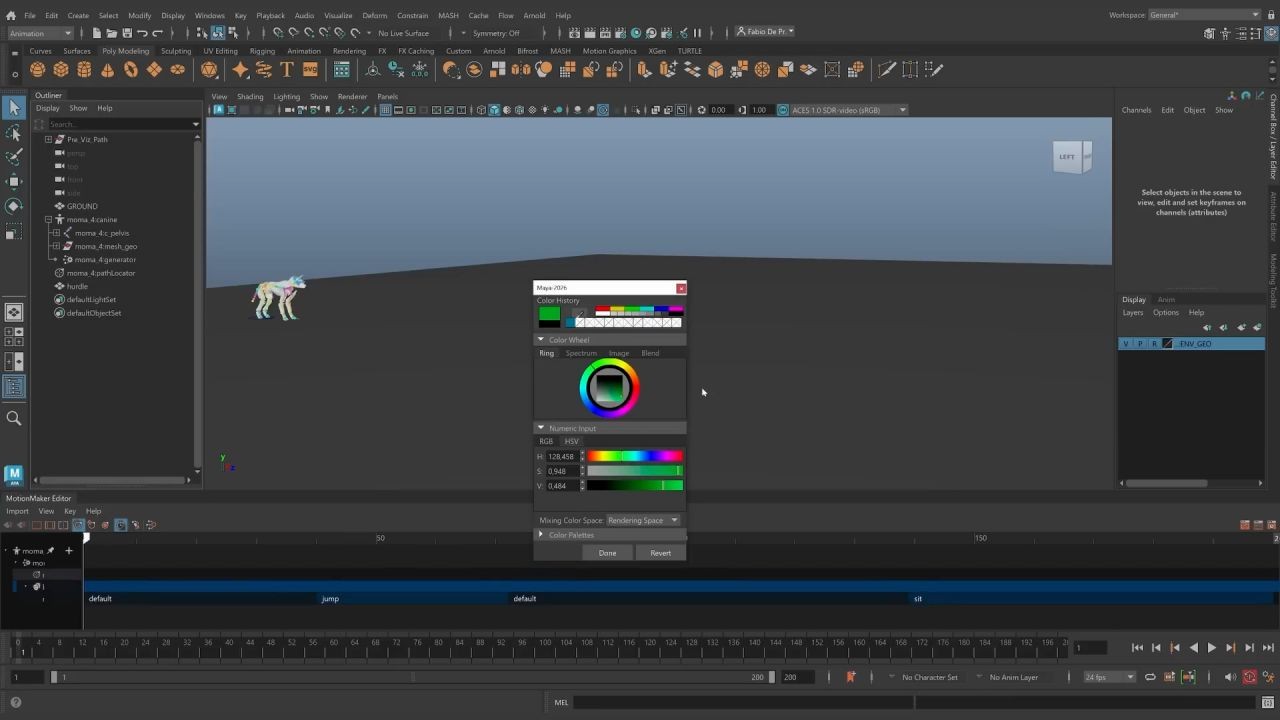Click the search magnifier in the toolbox
Screen dimensions: 1280x720
pos(14,419)
